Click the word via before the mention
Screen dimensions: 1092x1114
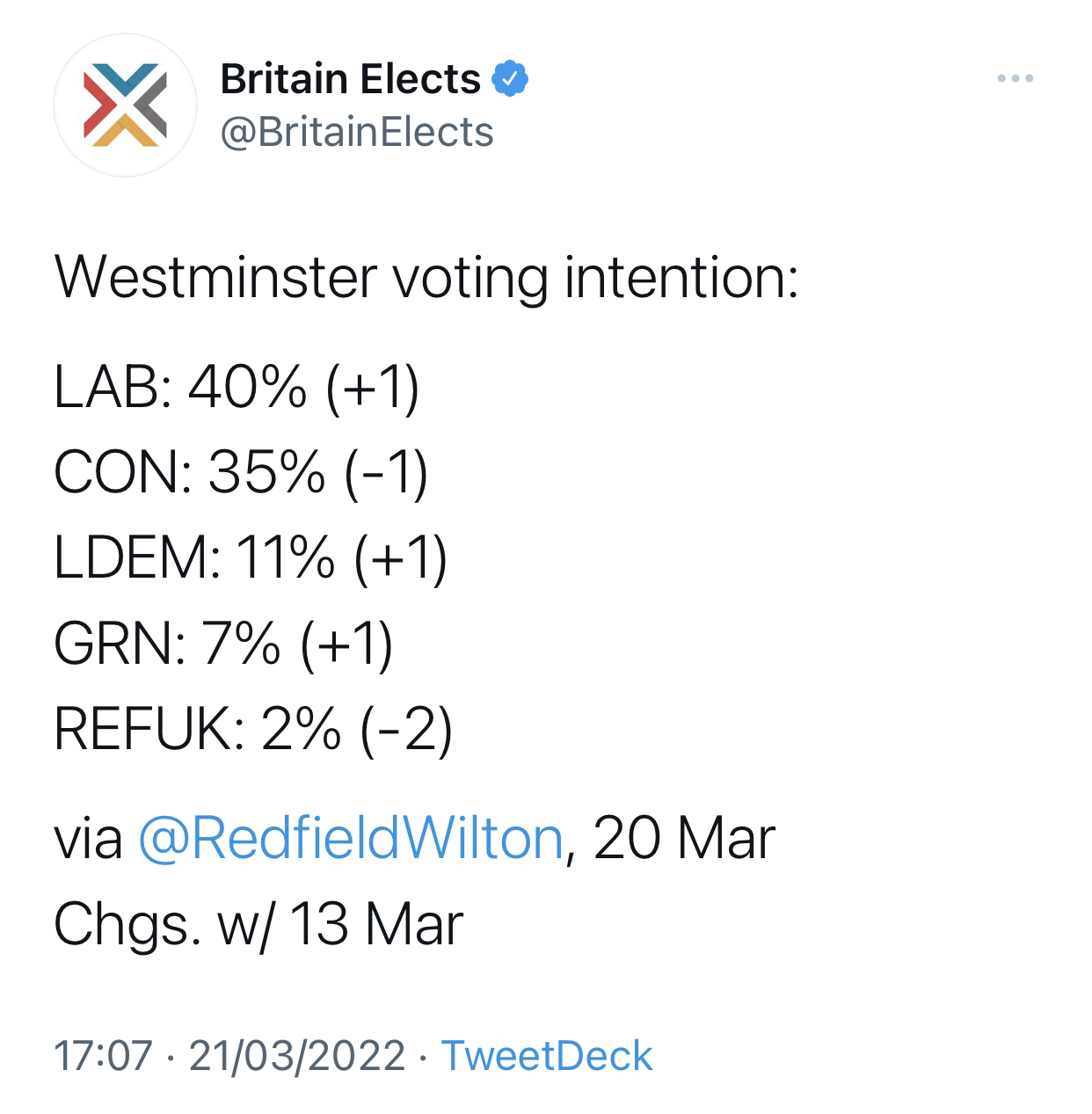88,838
